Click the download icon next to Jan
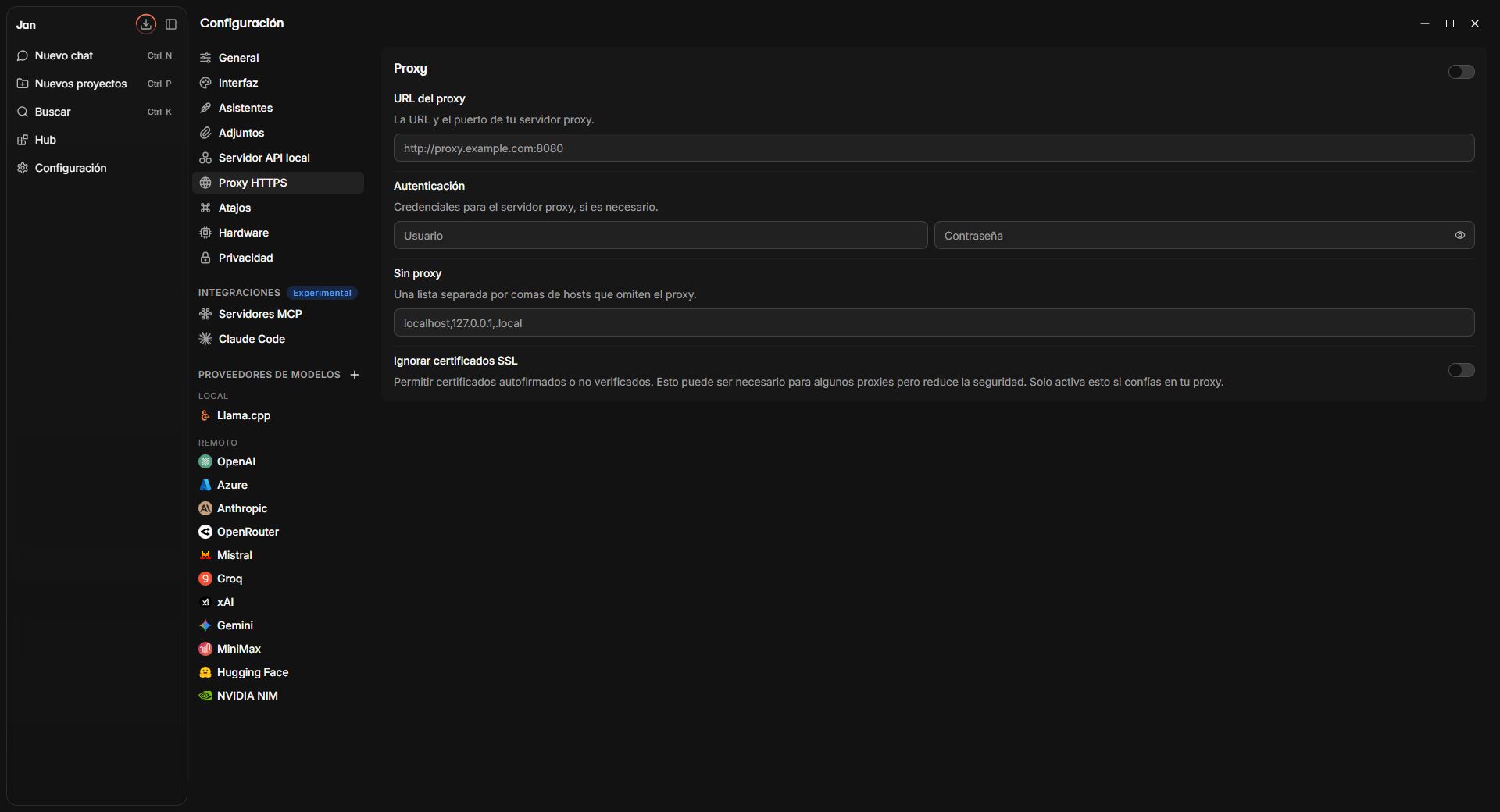 tap(146, 24)
